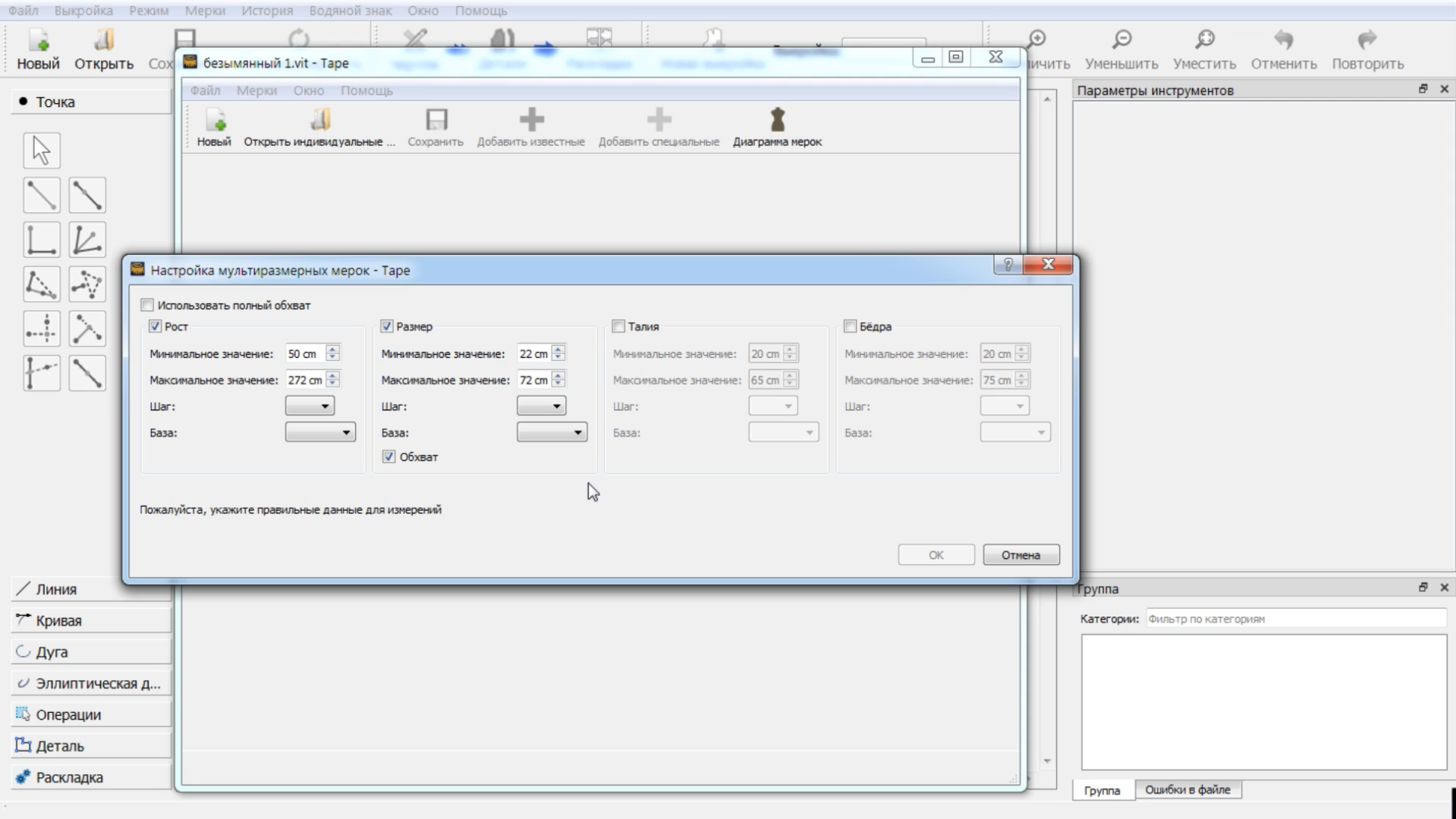The height and width of the screenshot is (819, 1456).
Task: Click Размер maximum value field 72 cm
Action: [534, 380]
